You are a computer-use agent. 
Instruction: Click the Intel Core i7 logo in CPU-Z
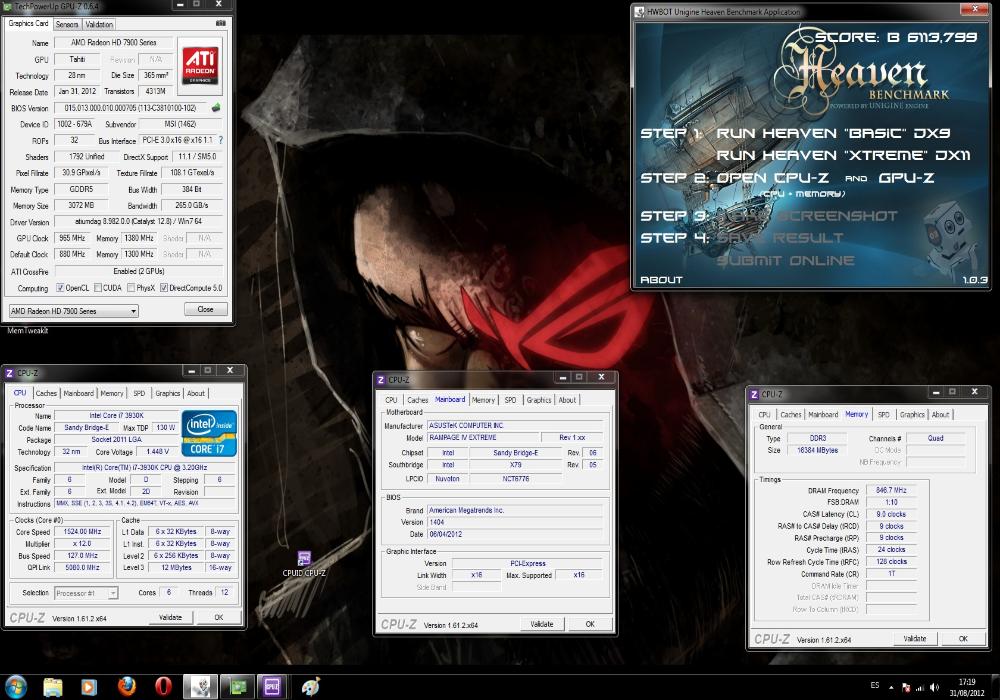click(209, 433)
